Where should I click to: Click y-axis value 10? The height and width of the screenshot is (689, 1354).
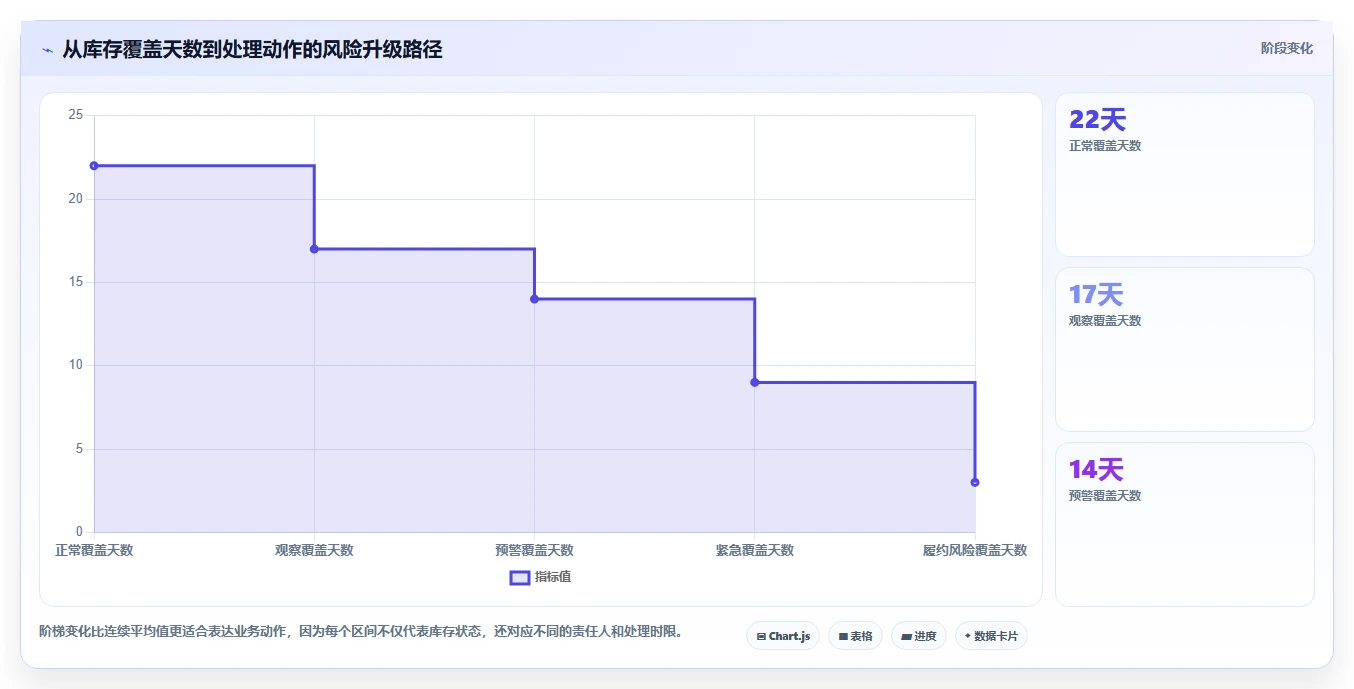click(x=75, y=366)
